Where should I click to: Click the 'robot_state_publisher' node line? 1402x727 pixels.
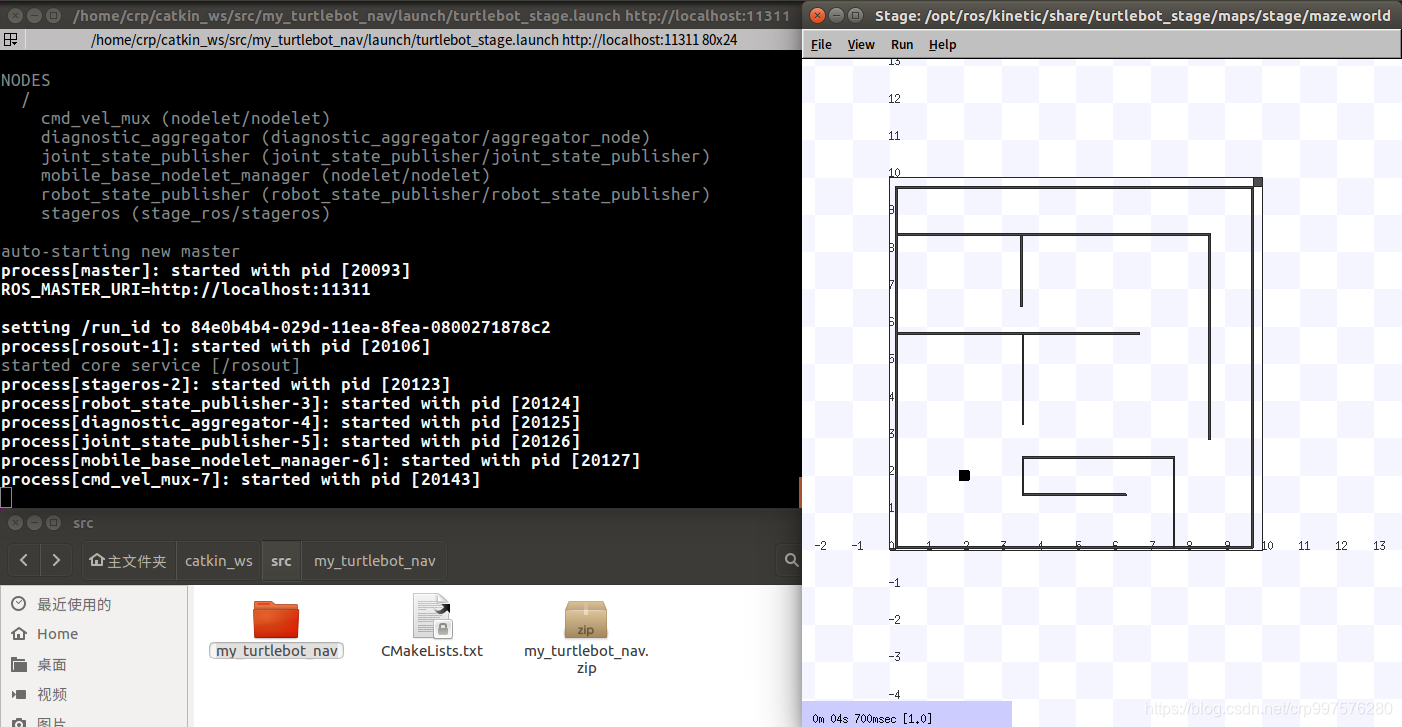tap(375, 194)
